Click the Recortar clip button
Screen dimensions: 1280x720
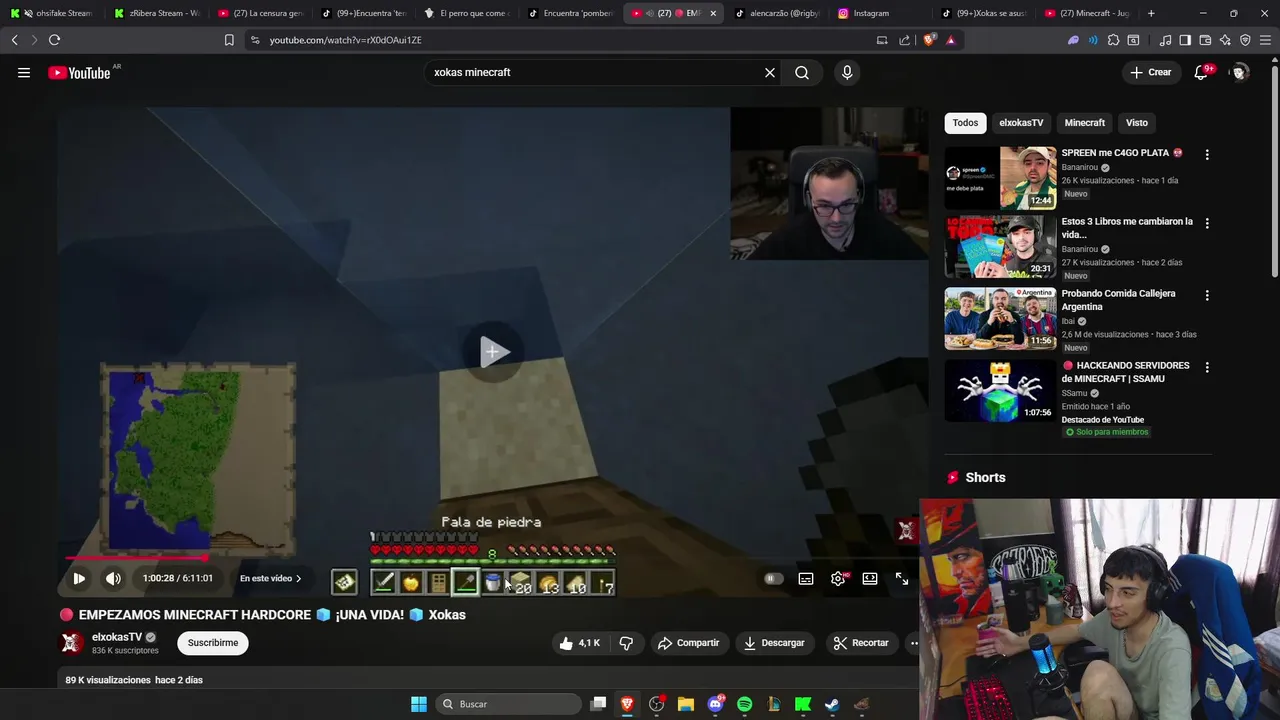point(861,643)
